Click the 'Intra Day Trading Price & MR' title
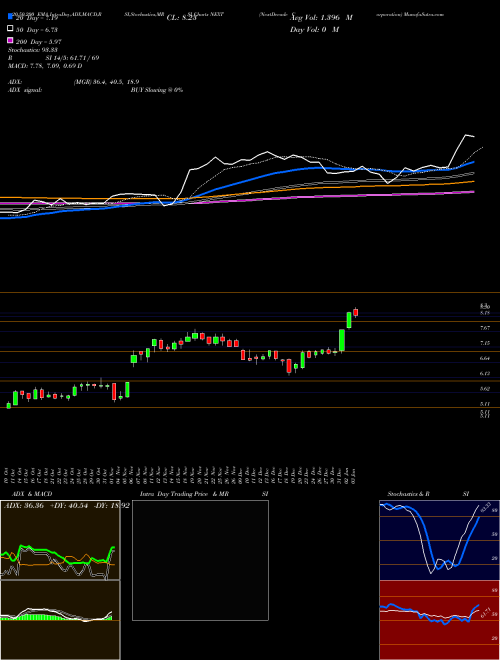This screenshot has width=500, height=660. coord(184,494)
